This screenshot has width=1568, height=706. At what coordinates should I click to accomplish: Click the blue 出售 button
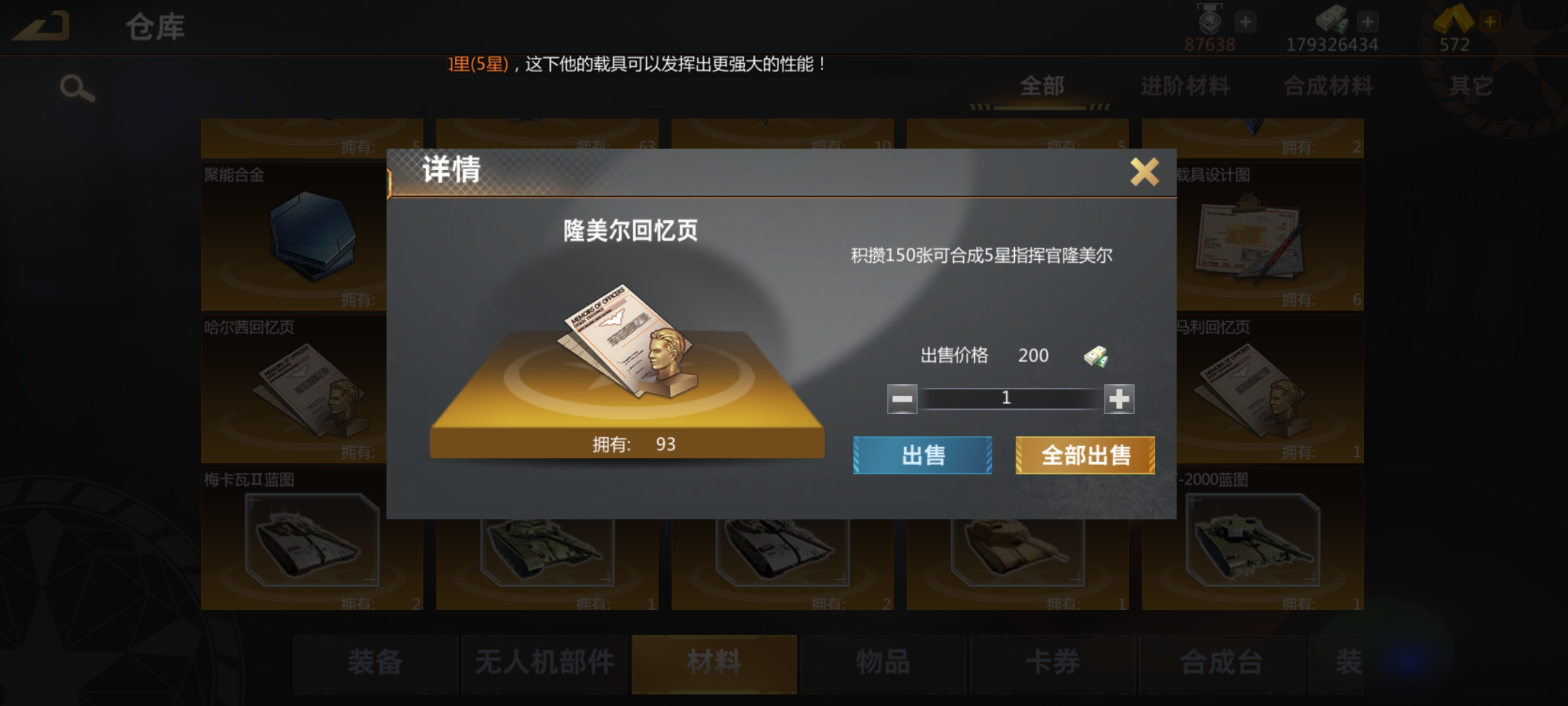[922, 455]
